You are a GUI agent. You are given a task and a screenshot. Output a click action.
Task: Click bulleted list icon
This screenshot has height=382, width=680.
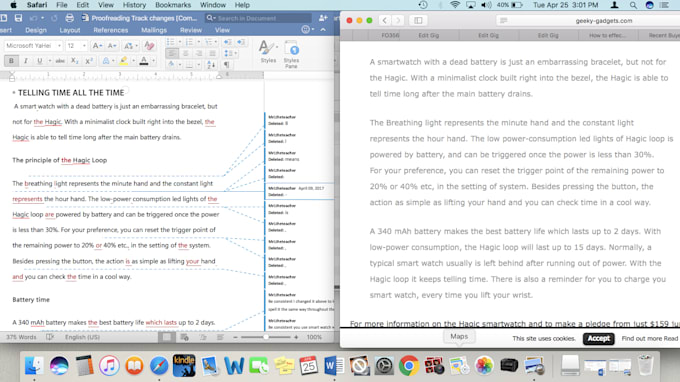170,42
